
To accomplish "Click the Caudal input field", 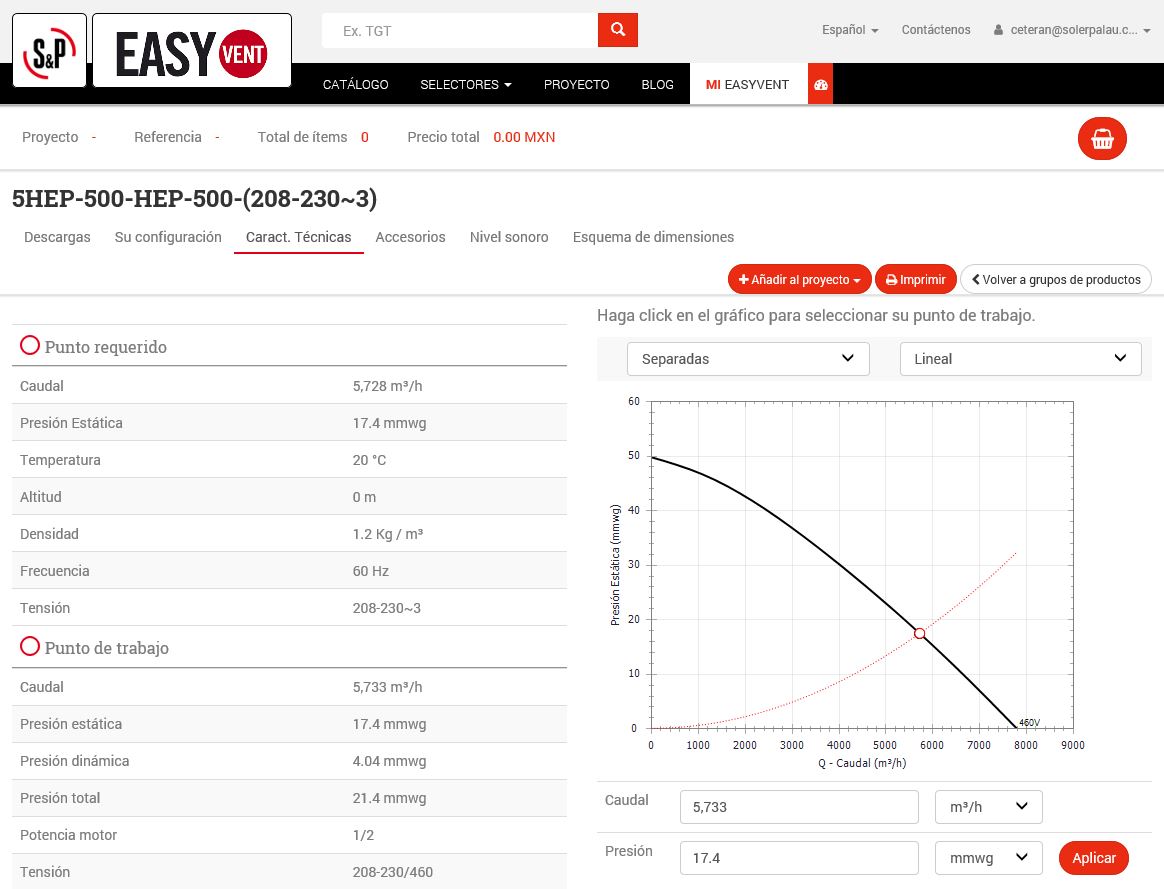I will tap(798, 807).
